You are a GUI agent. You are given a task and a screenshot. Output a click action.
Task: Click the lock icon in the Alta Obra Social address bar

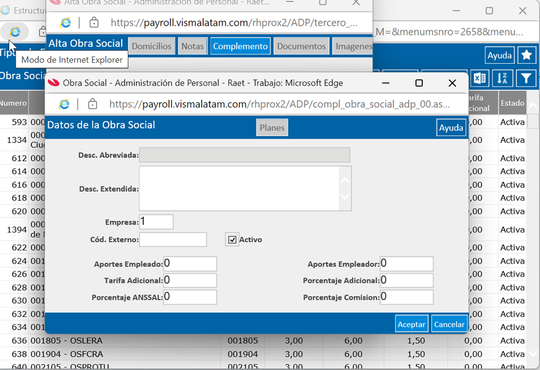point(94,23)
